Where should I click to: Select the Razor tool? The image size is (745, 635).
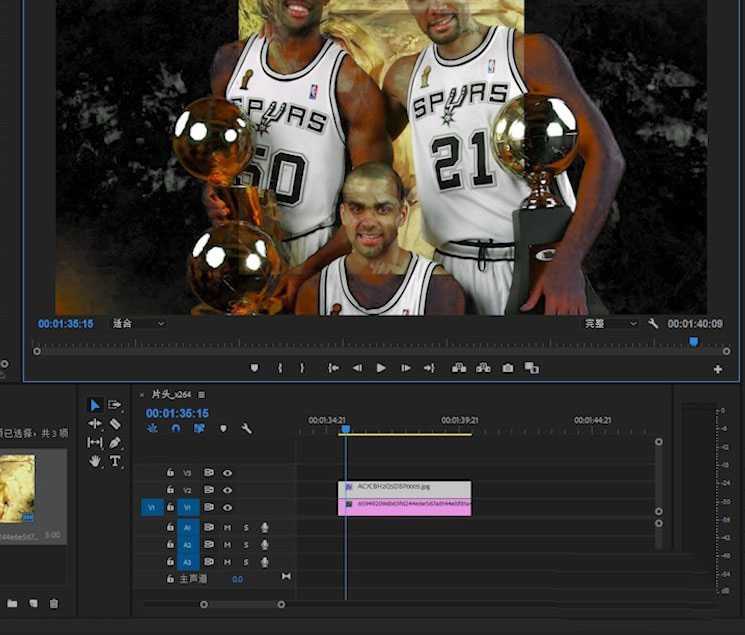coord(115,424)
